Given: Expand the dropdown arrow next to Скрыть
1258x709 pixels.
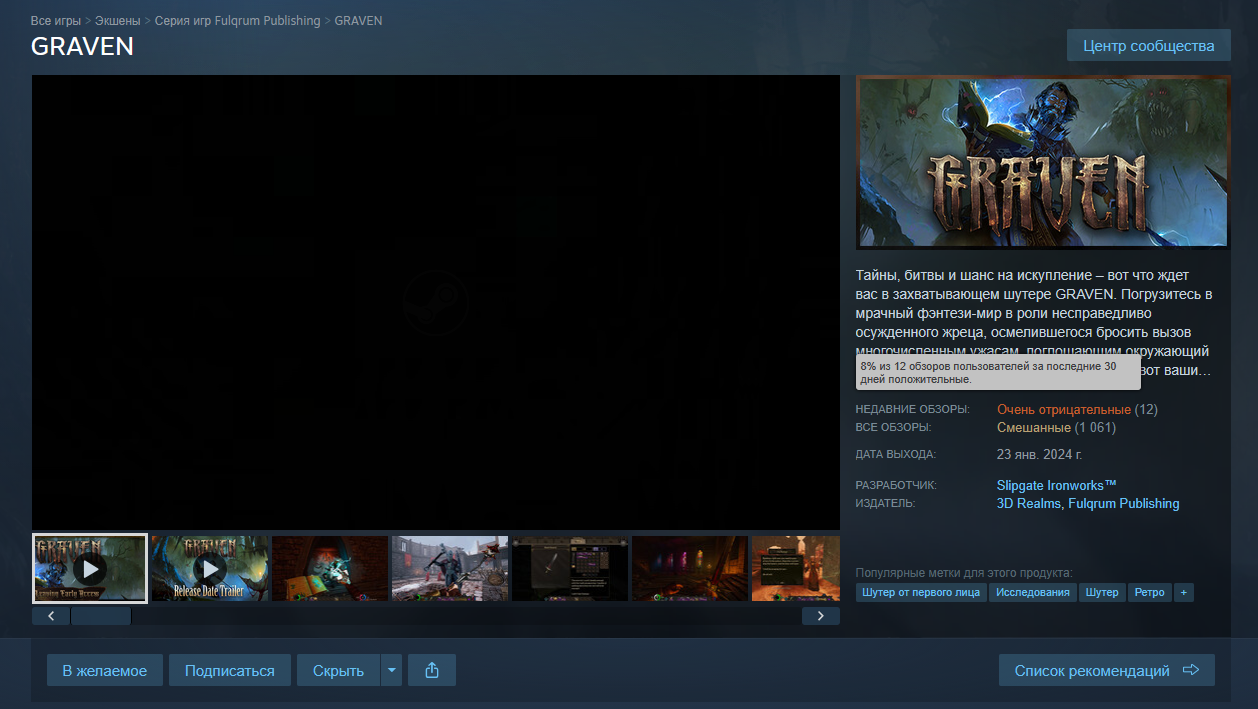Looking at the screenshot, I should pos(392,670).
